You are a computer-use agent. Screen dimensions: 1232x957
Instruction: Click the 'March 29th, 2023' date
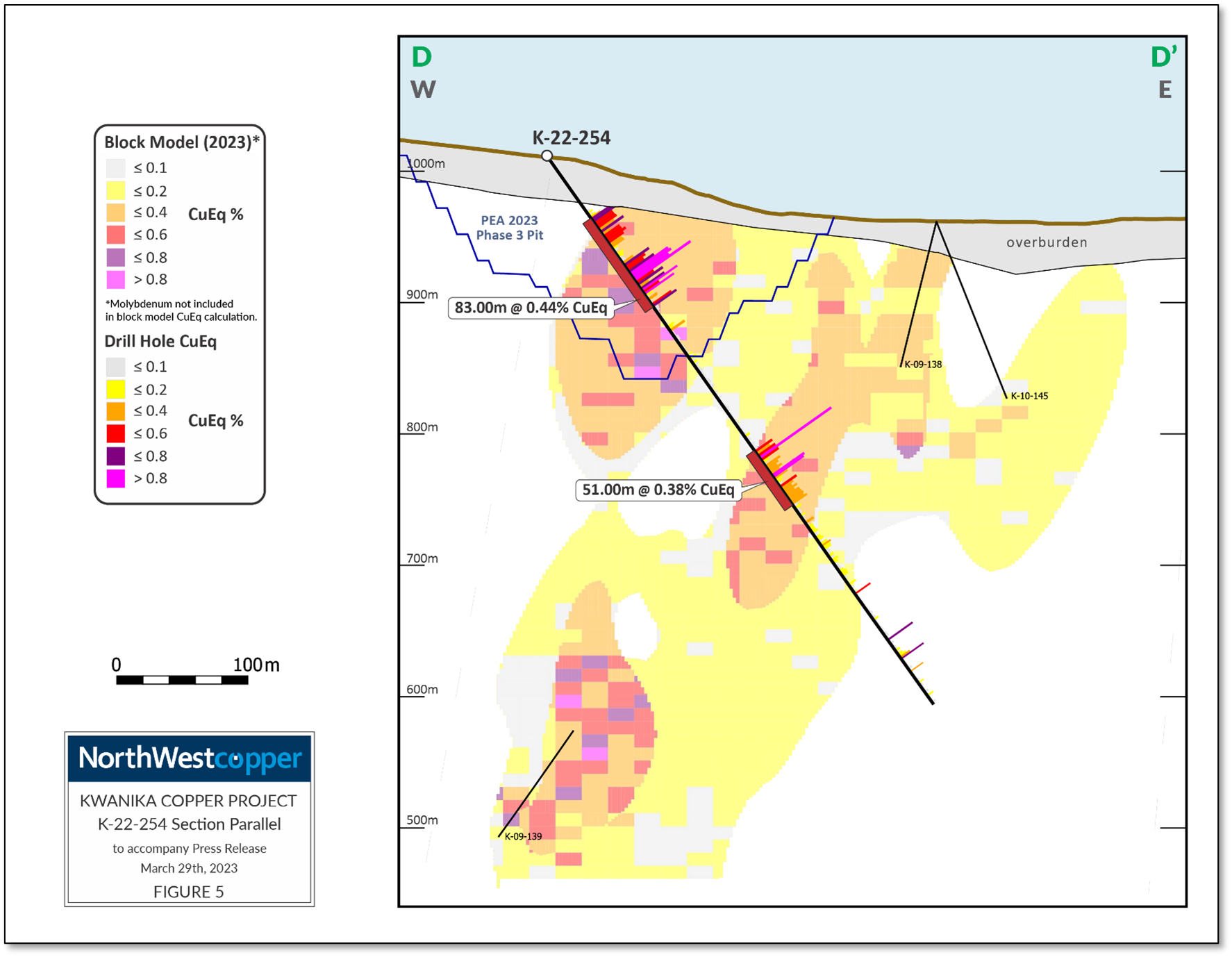189,868
